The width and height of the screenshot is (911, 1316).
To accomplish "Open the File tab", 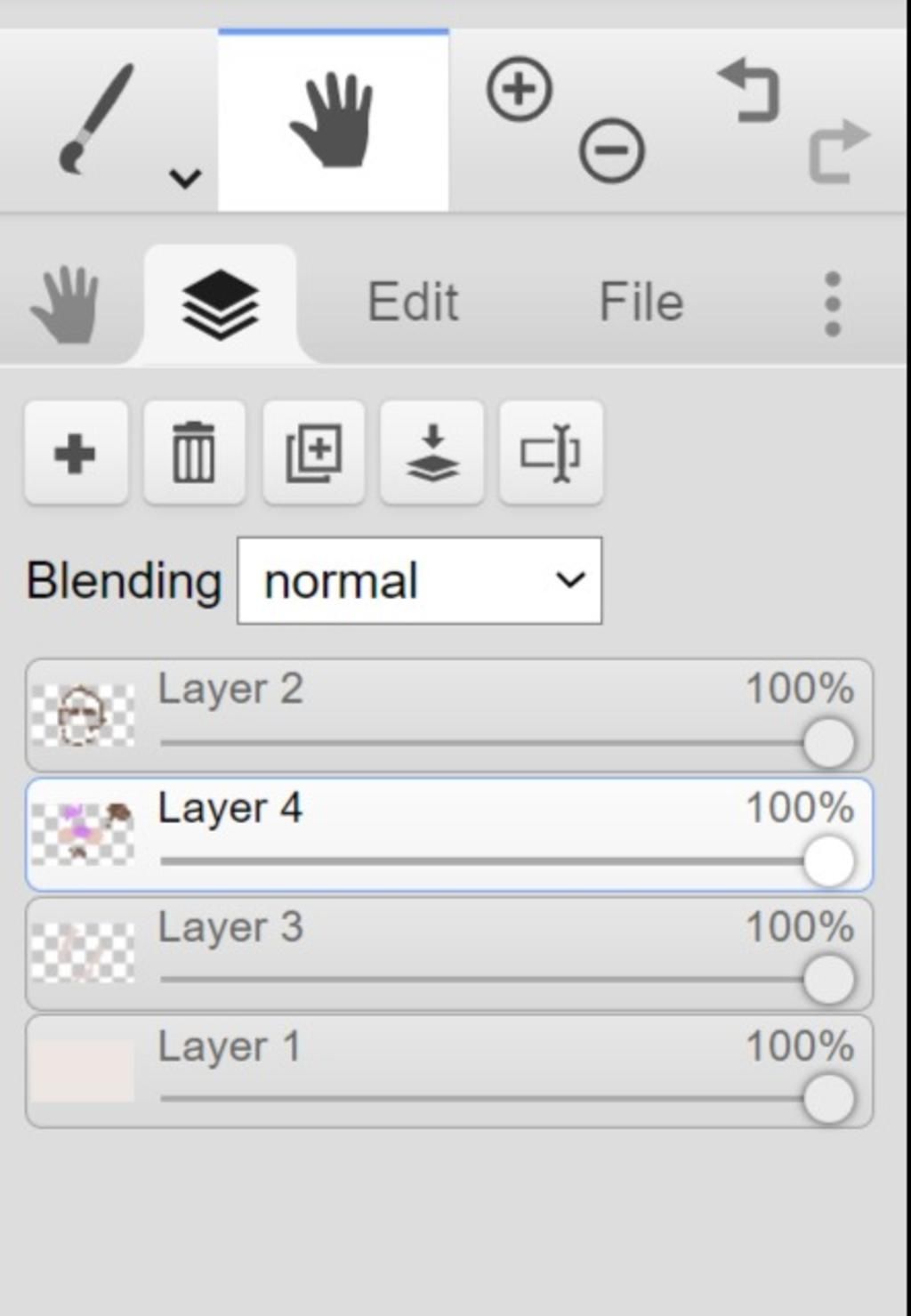I will point(641,302).
